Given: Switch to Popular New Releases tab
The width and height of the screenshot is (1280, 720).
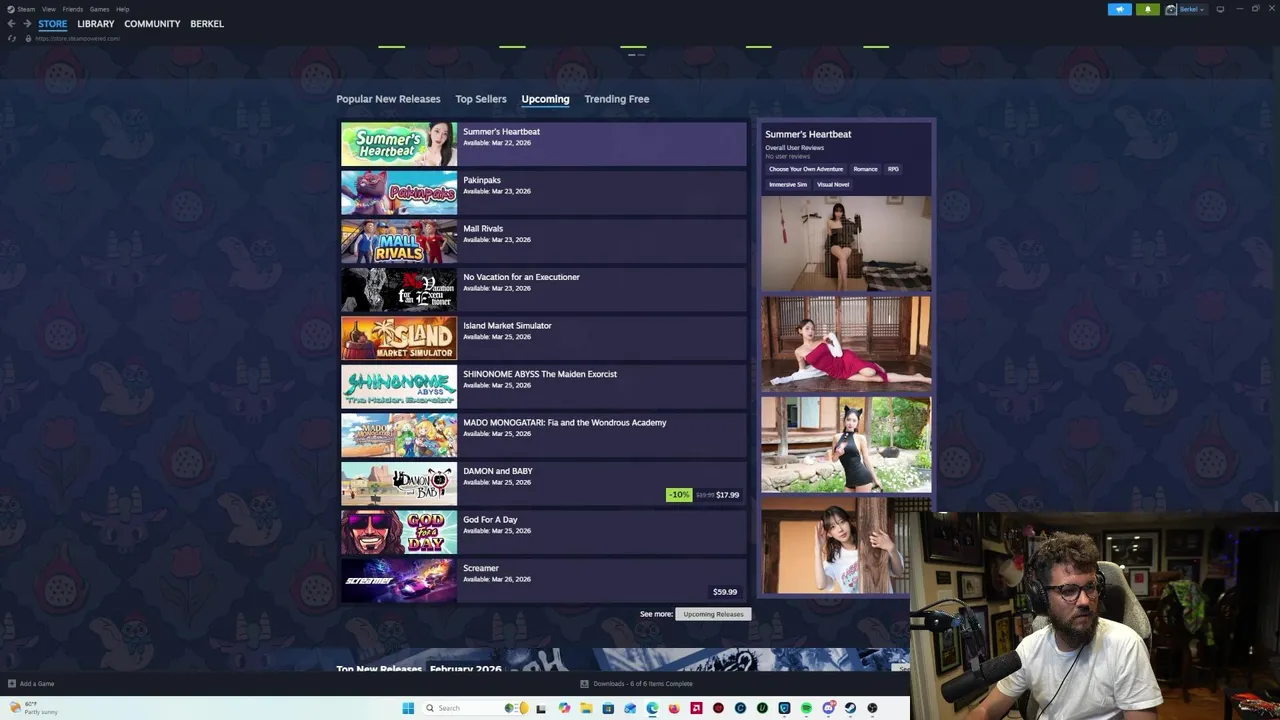Looking at the screenshot, I should pos(388,99).
